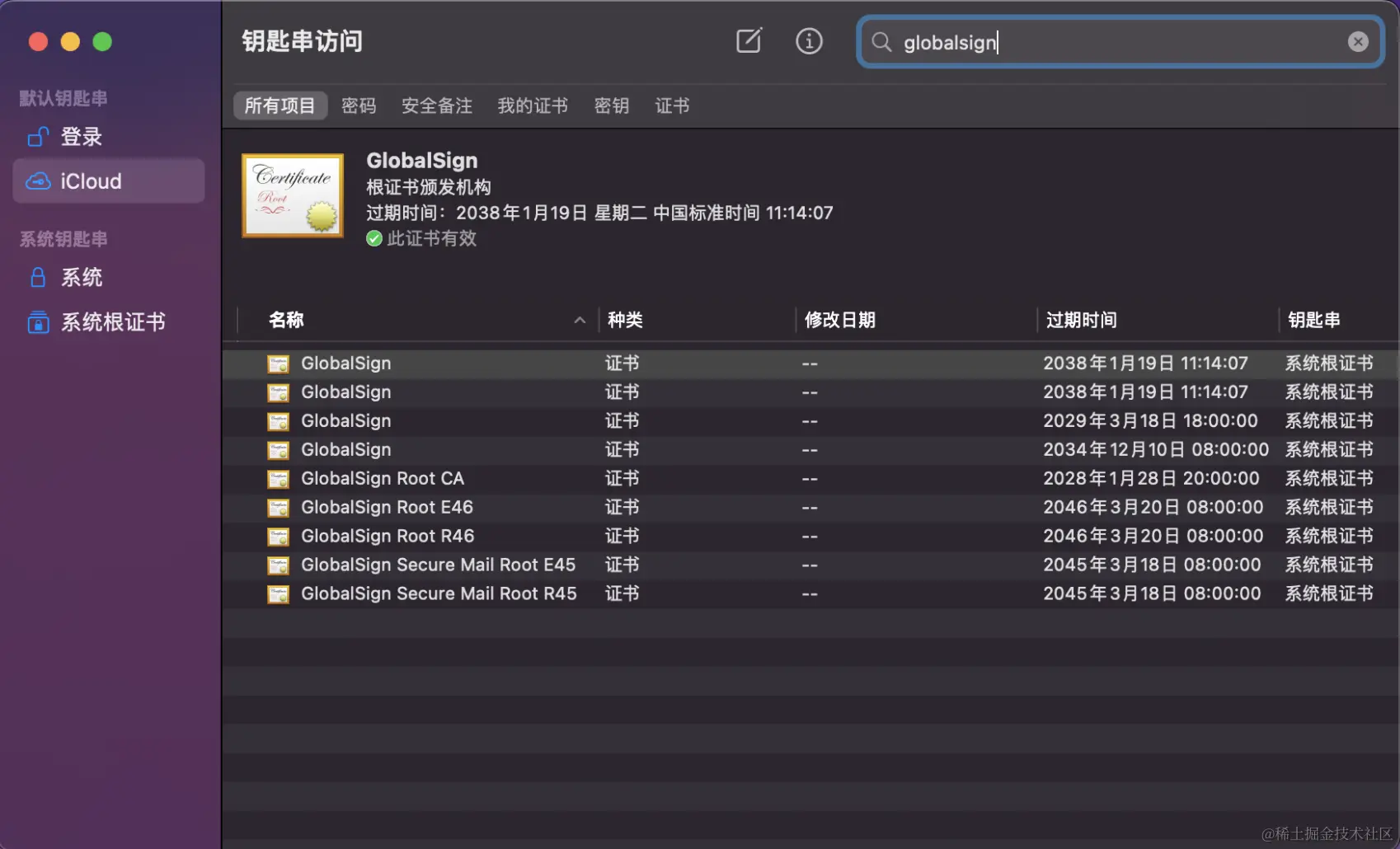Select the 证书 tab
The image size is (1400, 849).
click(x=672, y=106)
